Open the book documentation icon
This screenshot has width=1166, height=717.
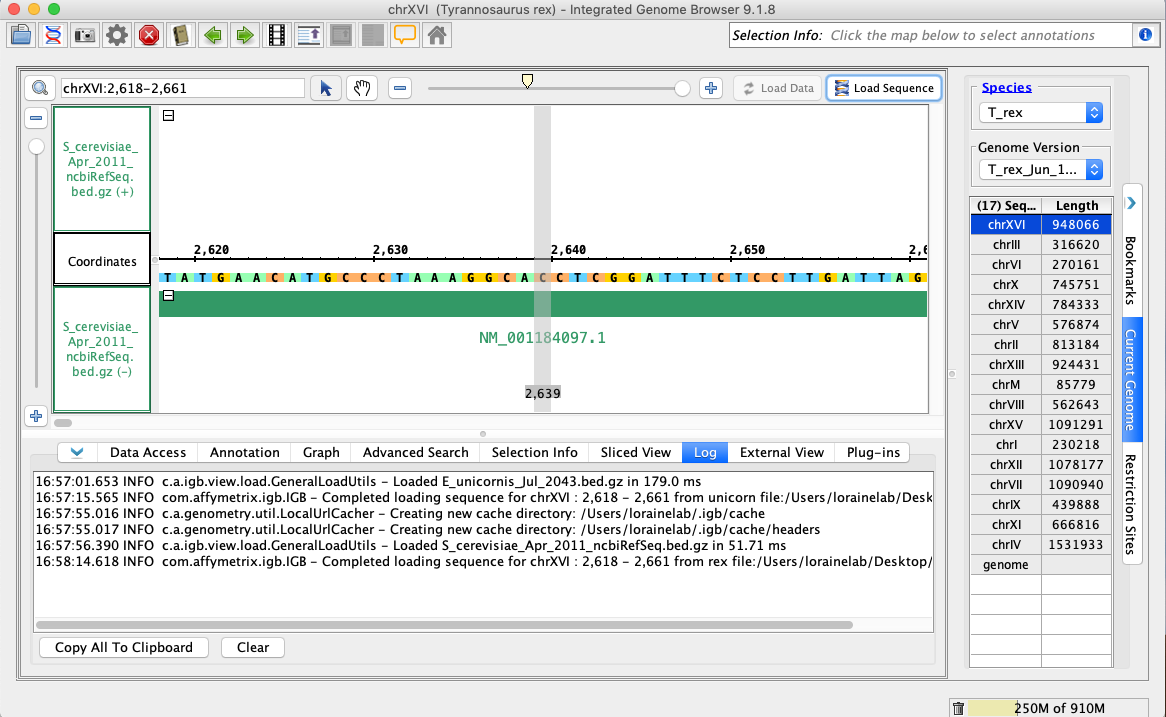point(181,35)
